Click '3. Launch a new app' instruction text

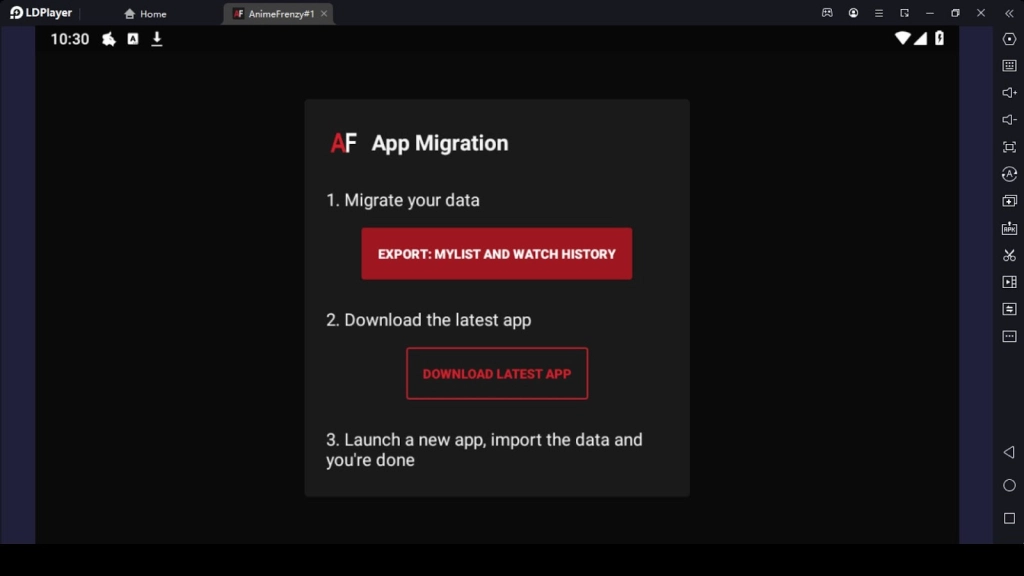484,449
